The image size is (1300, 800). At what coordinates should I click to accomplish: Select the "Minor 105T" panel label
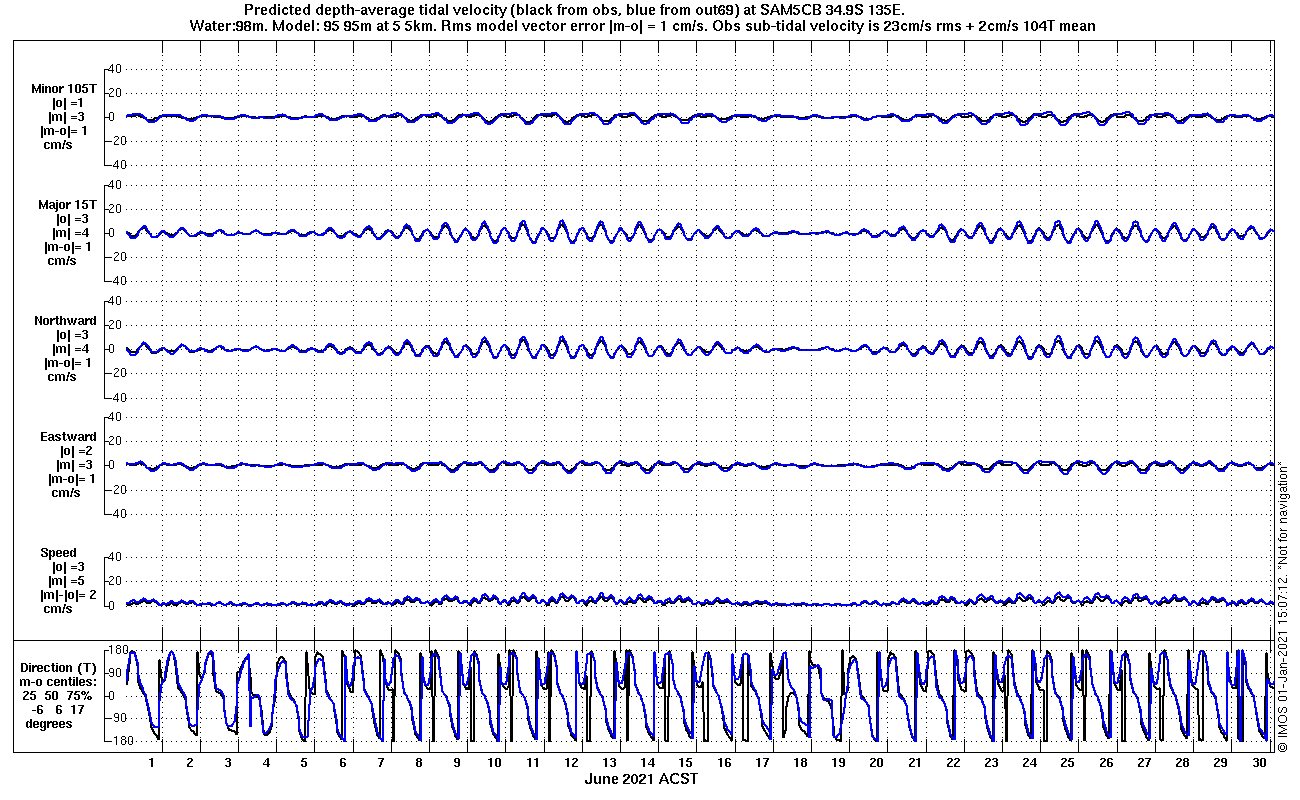click(65, 89)
